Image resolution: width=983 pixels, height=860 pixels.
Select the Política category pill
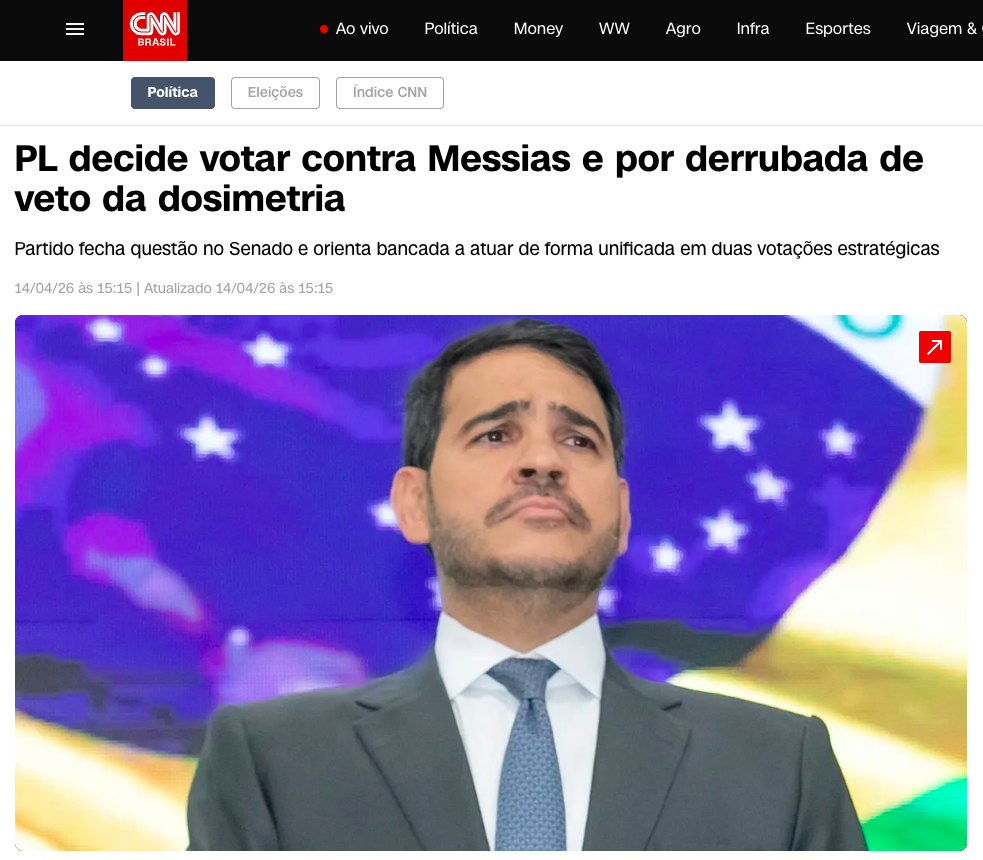point(173,93)
